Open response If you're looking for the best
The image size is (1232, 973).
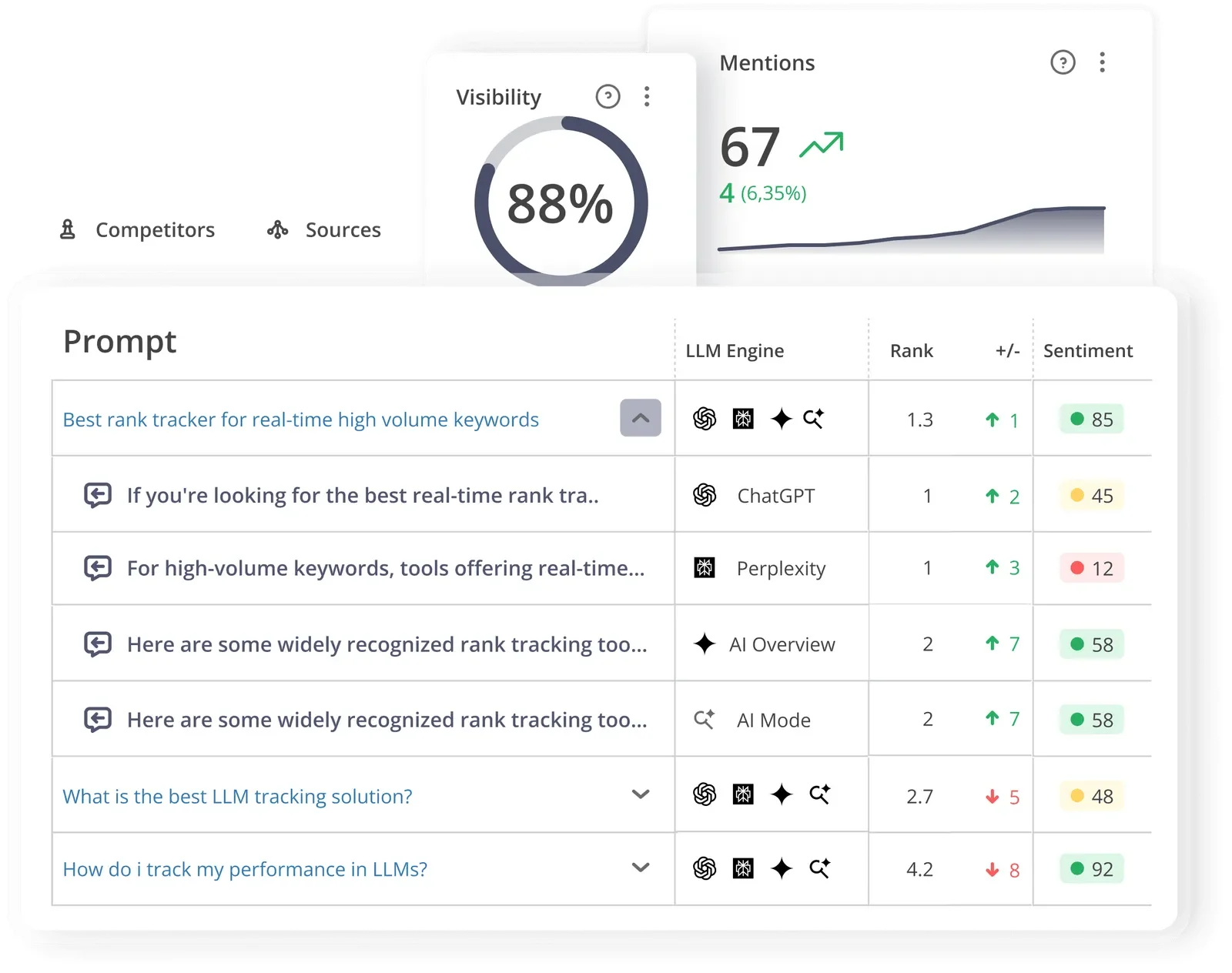click(x=363, y=495)
